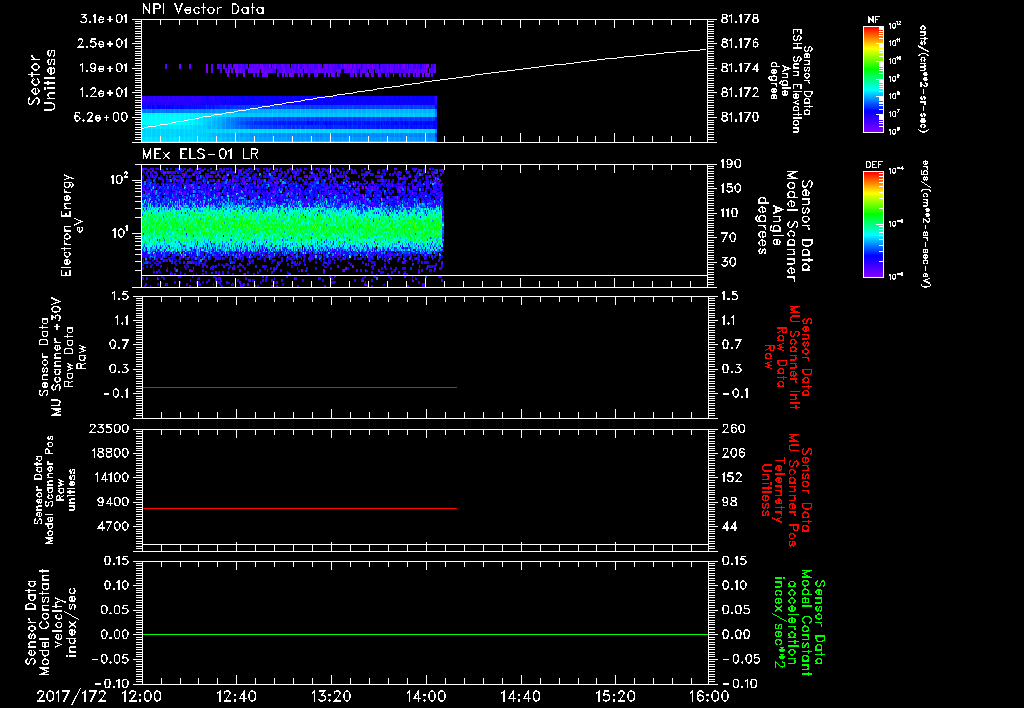Image resolution: width=1024 pixels, height=708 pixels.
Task: Click the 23500 tick label
Action: pos(108,428)
